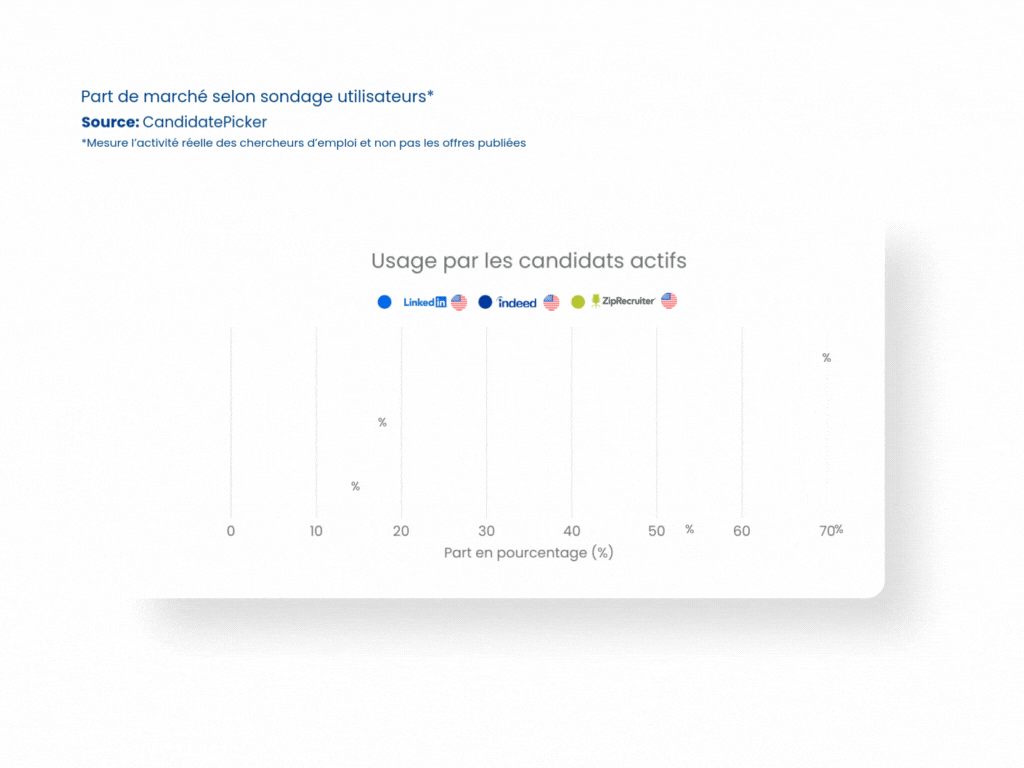Click the 'Part de marché selon sondage' heading
Viewport: 1024px width, 768px height.
(x=257, y=97)
